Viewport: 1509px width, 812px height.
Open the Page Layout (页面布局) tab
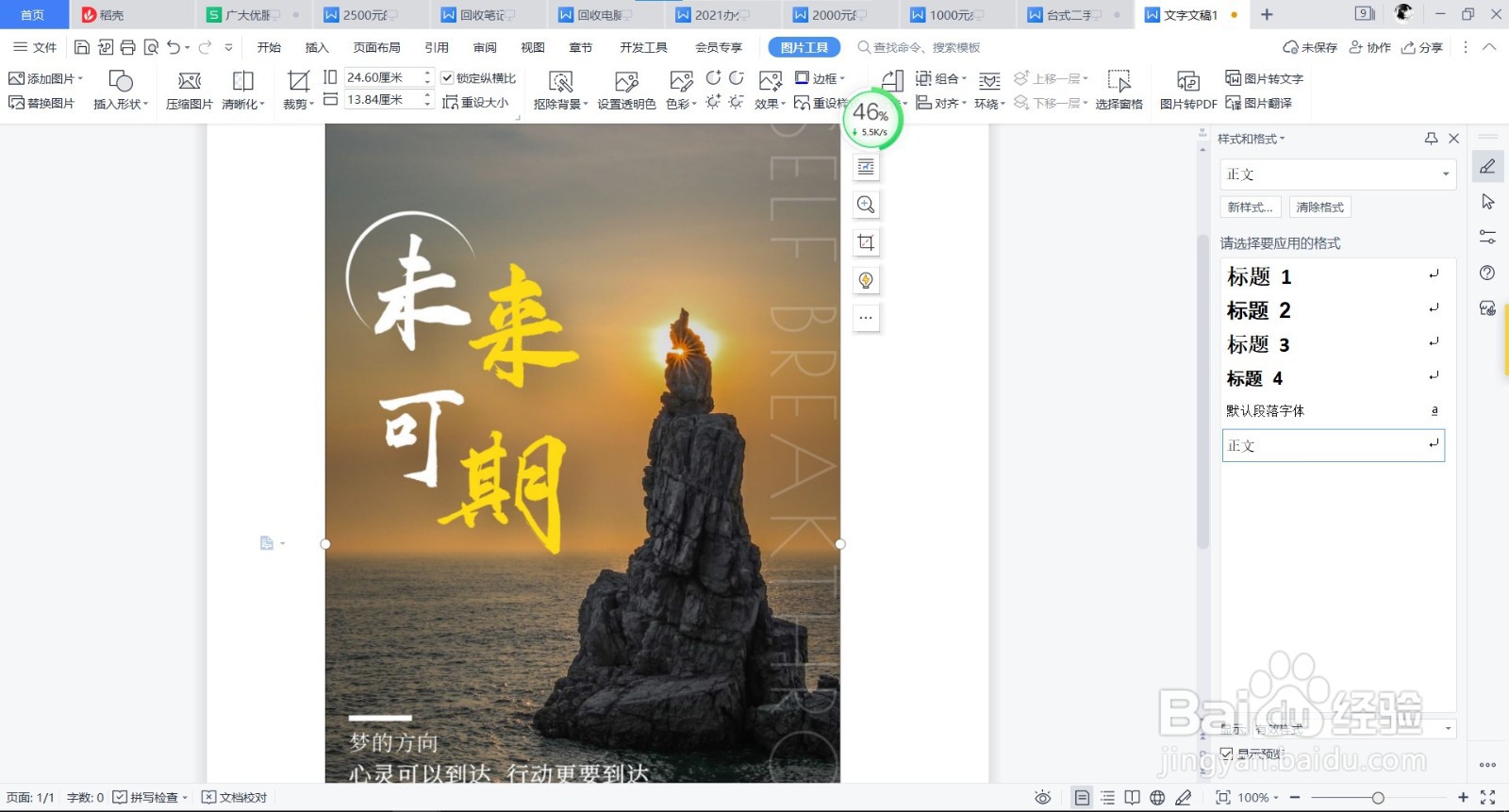376,47
